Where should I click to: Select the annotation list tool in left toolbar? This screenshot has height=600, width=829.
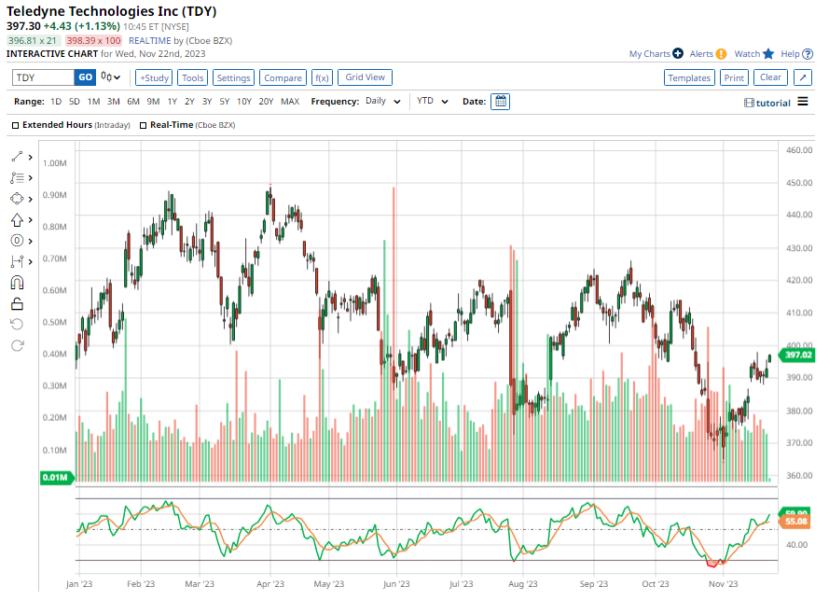pyautogui.click(x=17, y=178)
